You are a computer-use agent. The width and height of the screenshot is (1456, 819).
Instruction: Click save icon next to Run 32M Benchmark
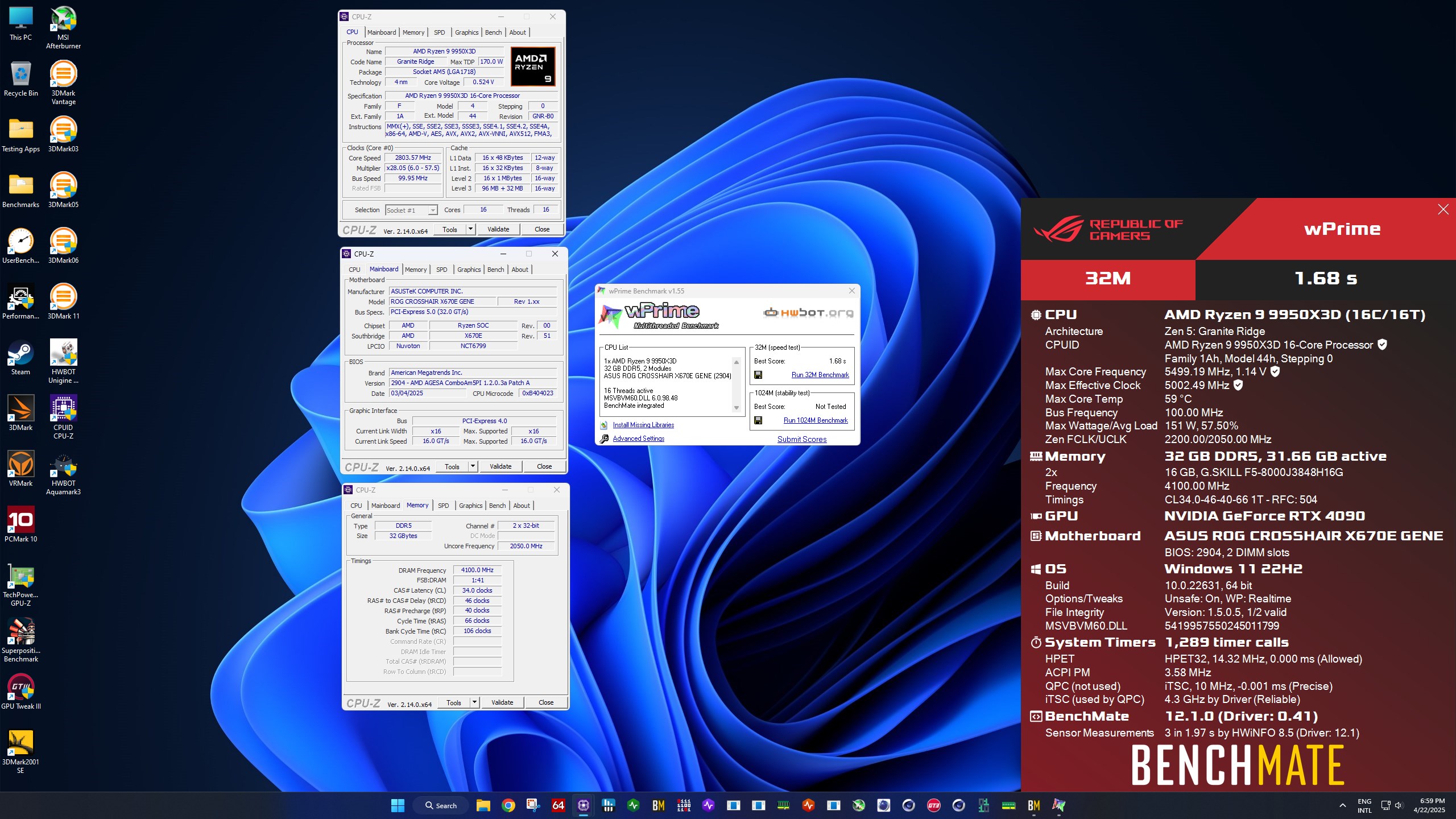[x=758, y=375]
